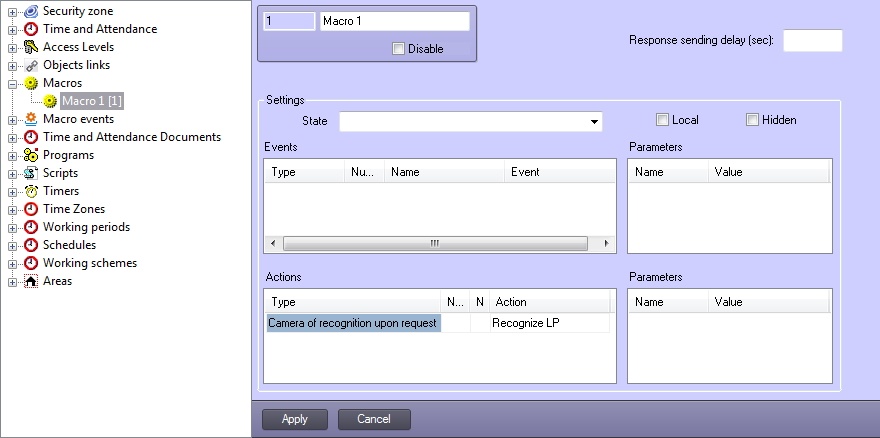Click the Events horizontal scrollbar thumb
880x438 pixels.
point(435,244)
